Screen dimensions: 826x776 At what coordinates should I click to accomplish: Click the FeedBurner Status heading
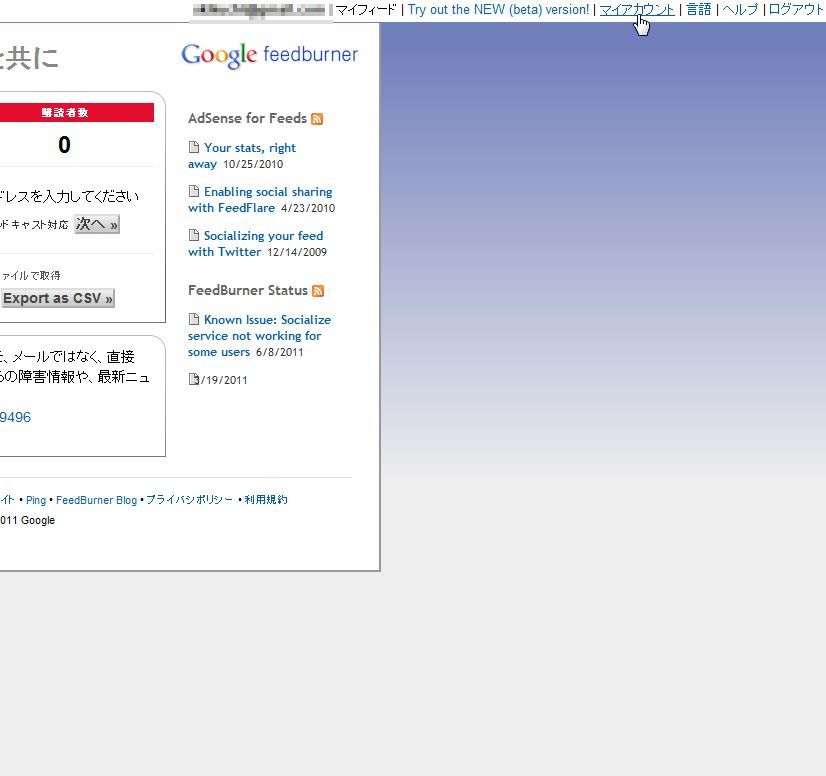click(x=248, y=290)
